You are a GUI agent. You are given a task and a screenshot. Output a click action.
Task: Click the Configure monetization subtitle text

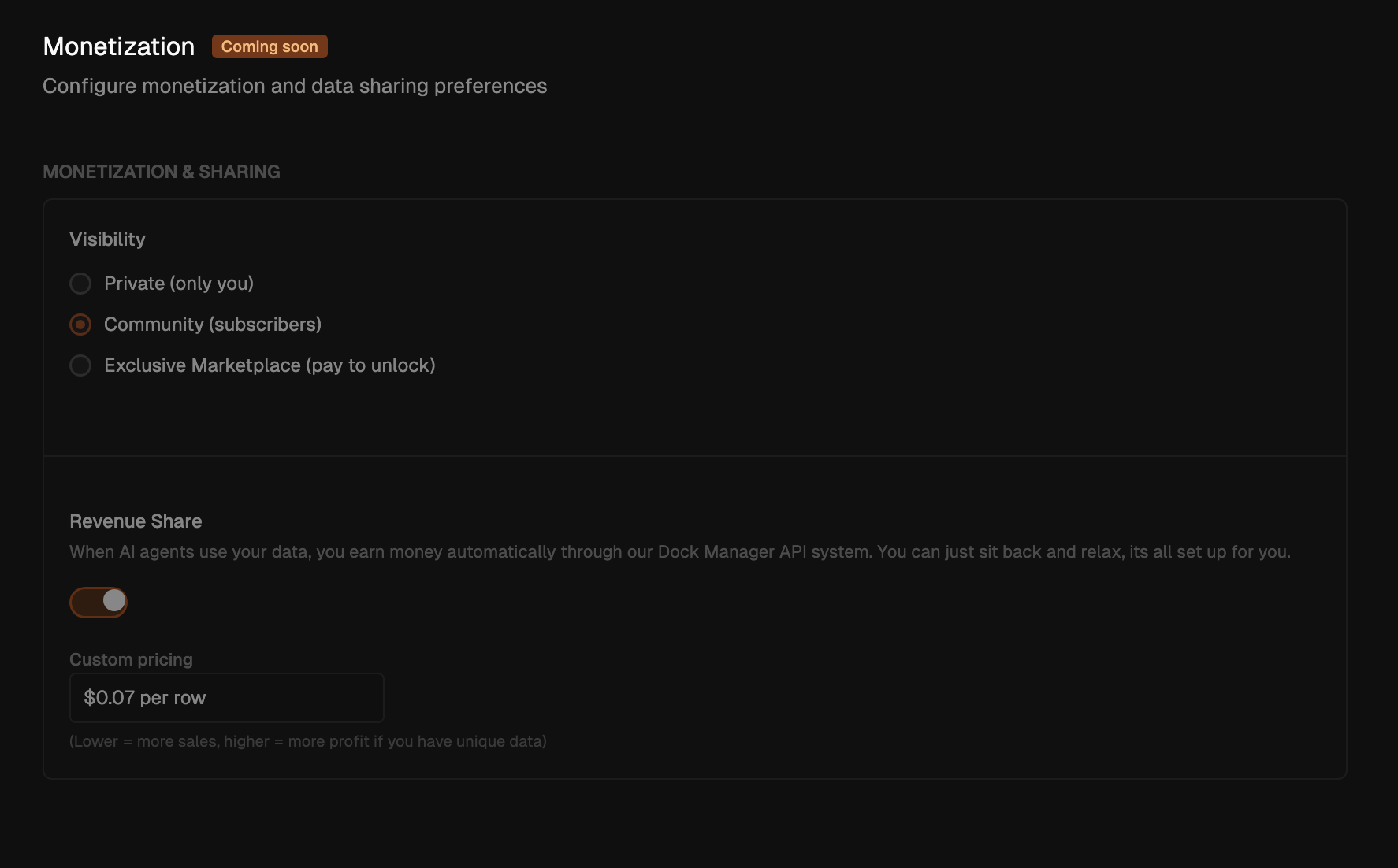[295, 86]
